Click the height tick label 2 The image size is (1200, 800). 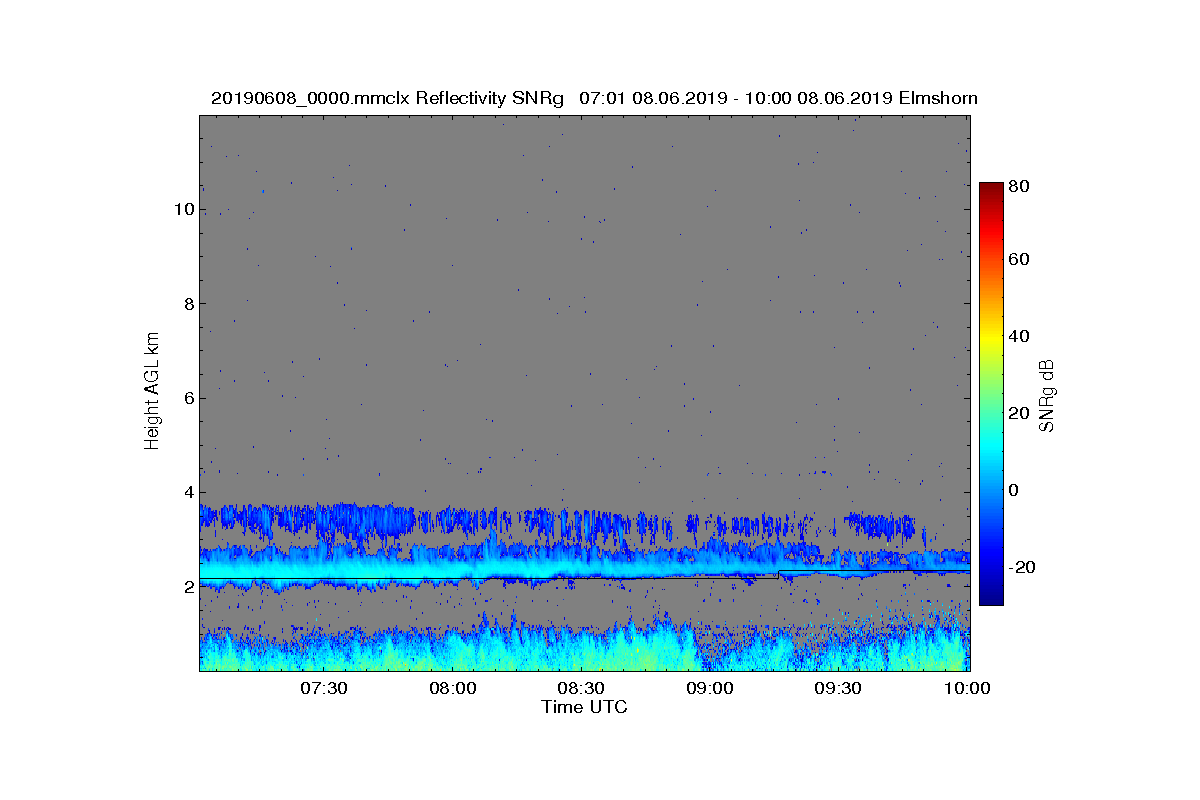pos(187,587)
